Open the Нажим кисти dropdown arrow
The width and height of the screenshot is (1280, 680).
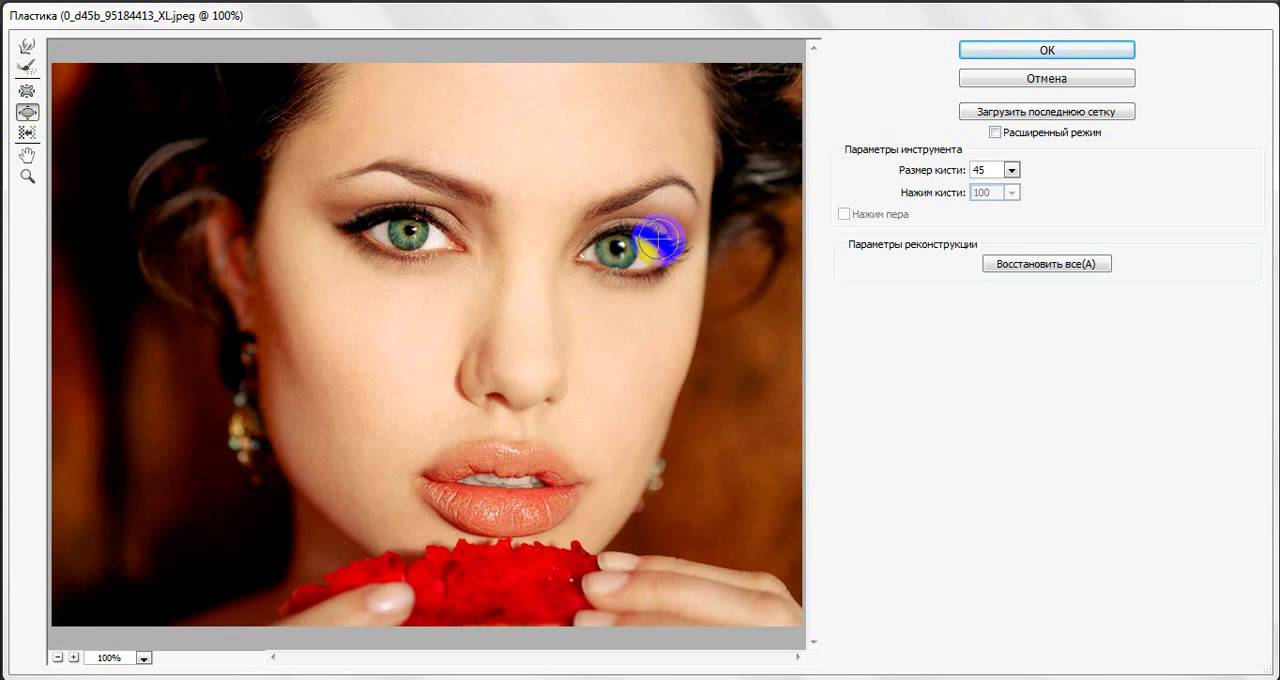click(x=1012, y=192)
